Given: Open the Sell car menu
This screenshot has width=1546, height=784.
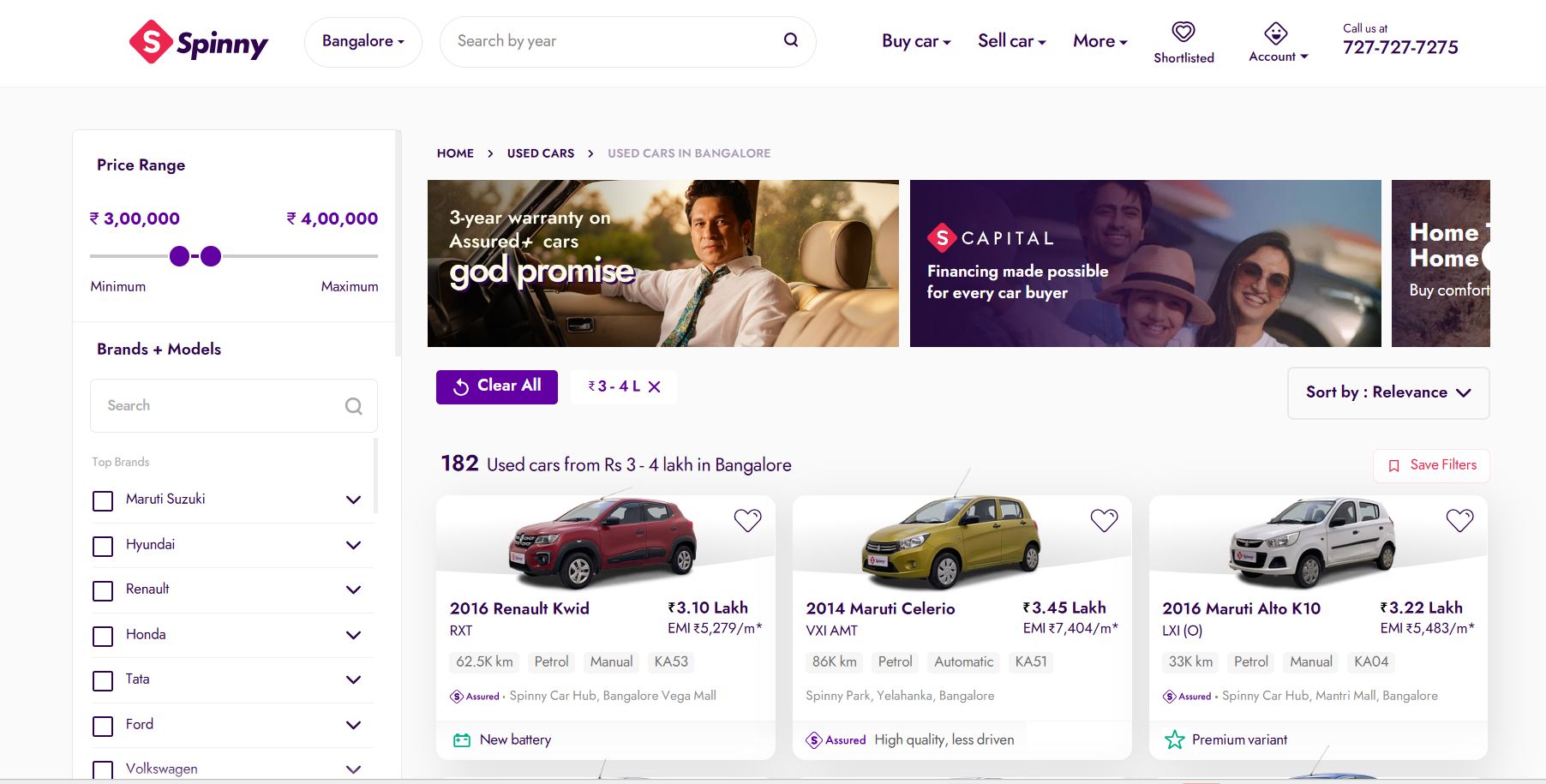Looking at the screenshot, I should coord(1011,41).
